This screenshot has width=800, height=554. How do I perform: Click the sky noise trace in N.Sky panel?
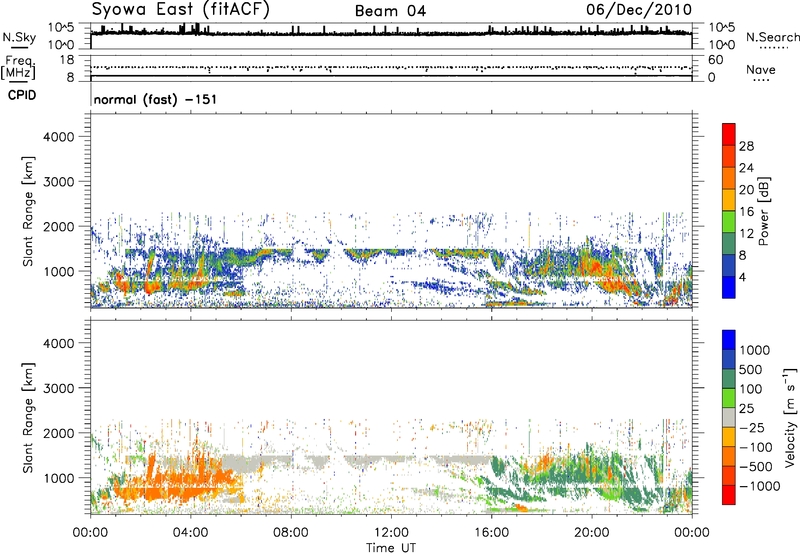pos(391,34)
